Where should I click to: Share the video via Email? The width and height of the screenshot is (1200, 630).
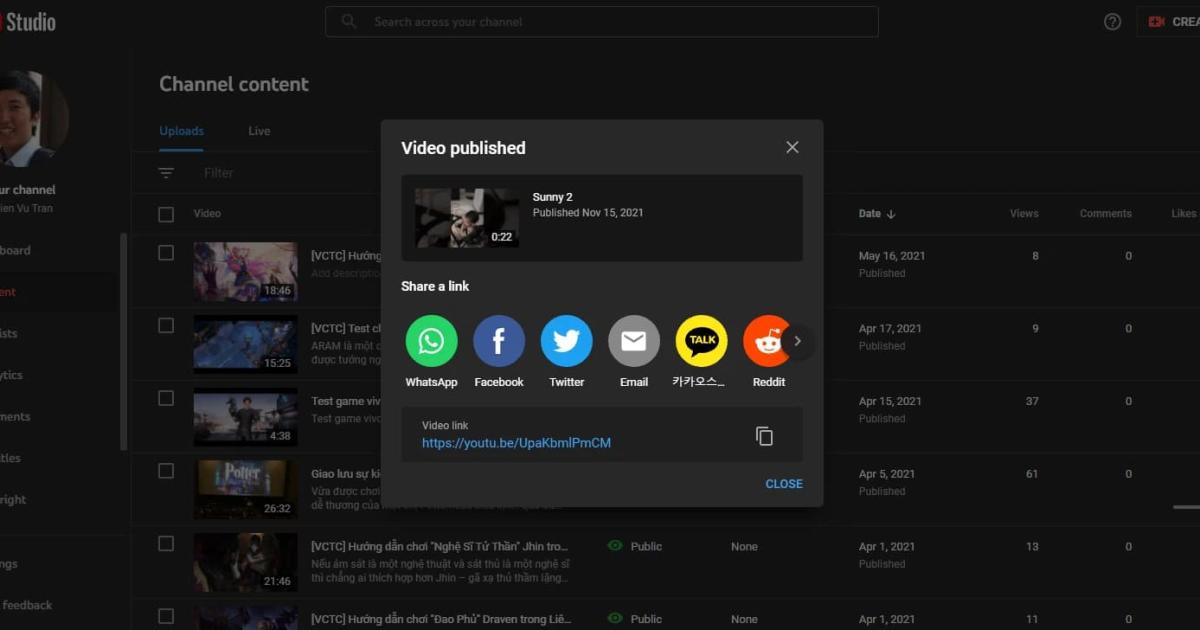[x=634, y=340]
